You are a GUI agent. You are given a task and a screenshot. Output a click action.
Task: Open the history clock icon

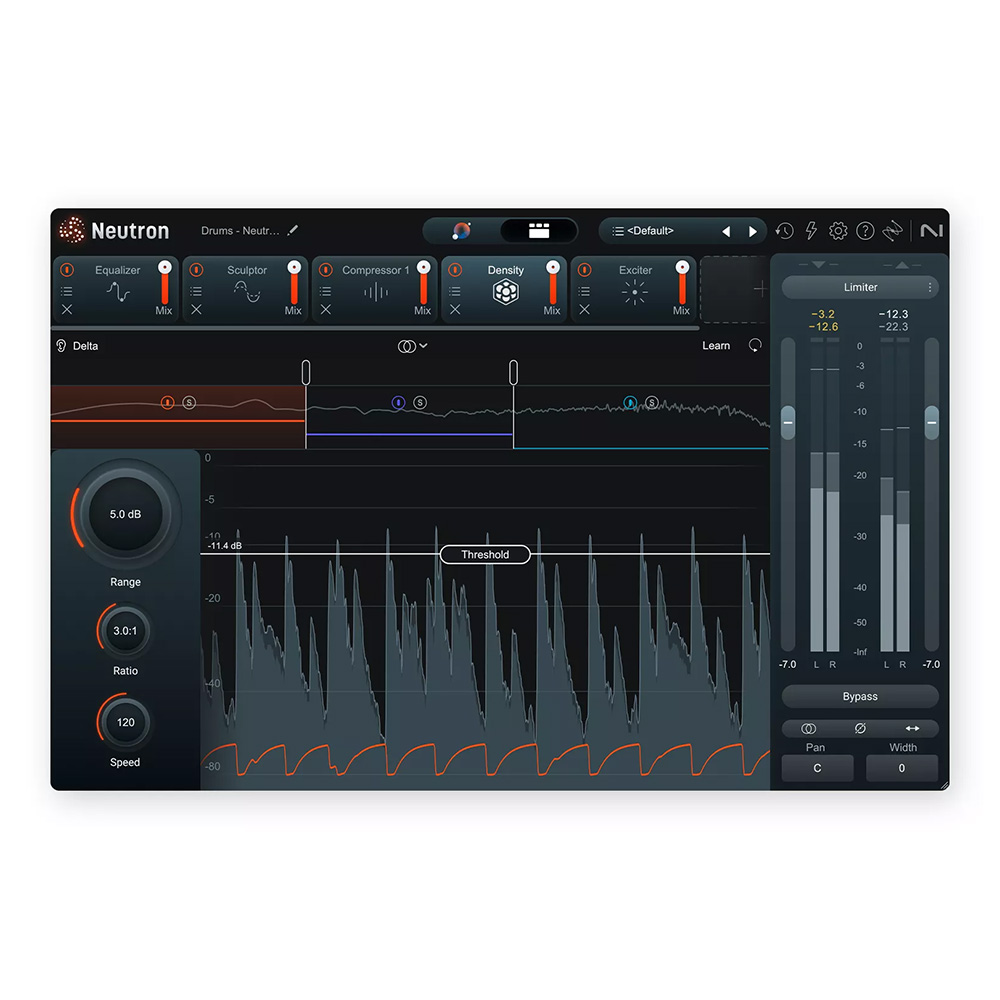tap(785, 231)
